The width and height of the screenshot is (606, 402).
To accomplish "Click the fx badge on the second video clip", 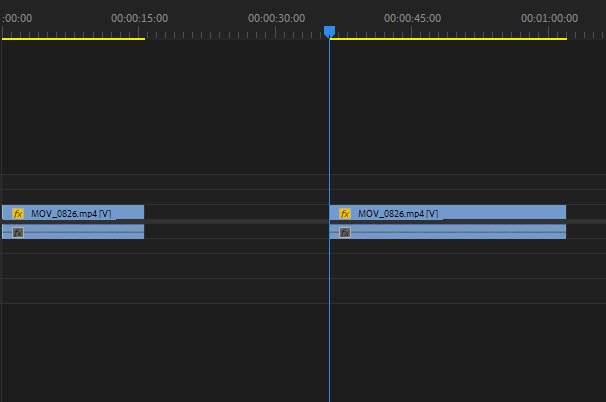I will [345, 213].
